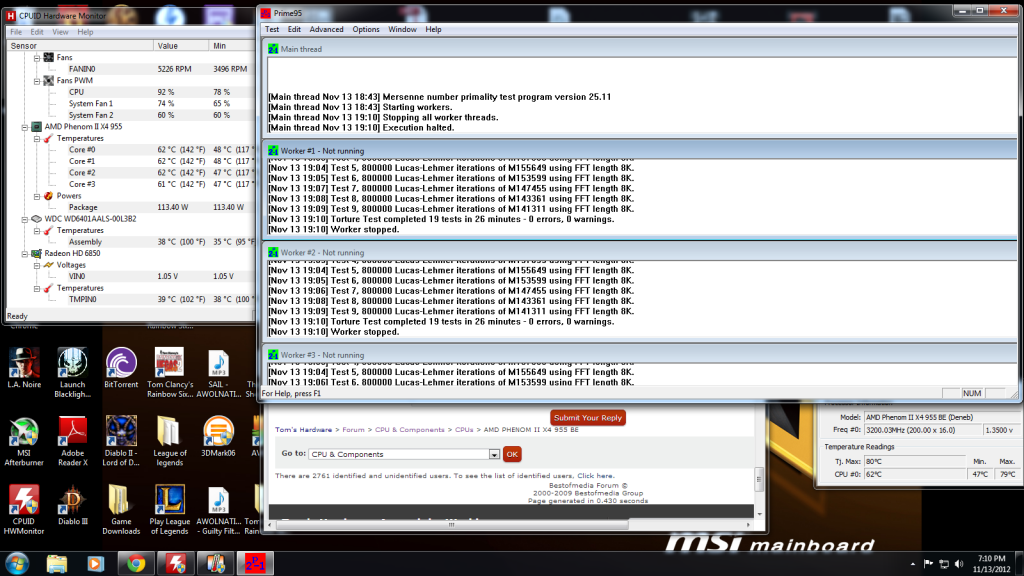The width and height of the screenshot is (1024, 576).
Task: Open the Window menu in Prime95
Action: 402,29
